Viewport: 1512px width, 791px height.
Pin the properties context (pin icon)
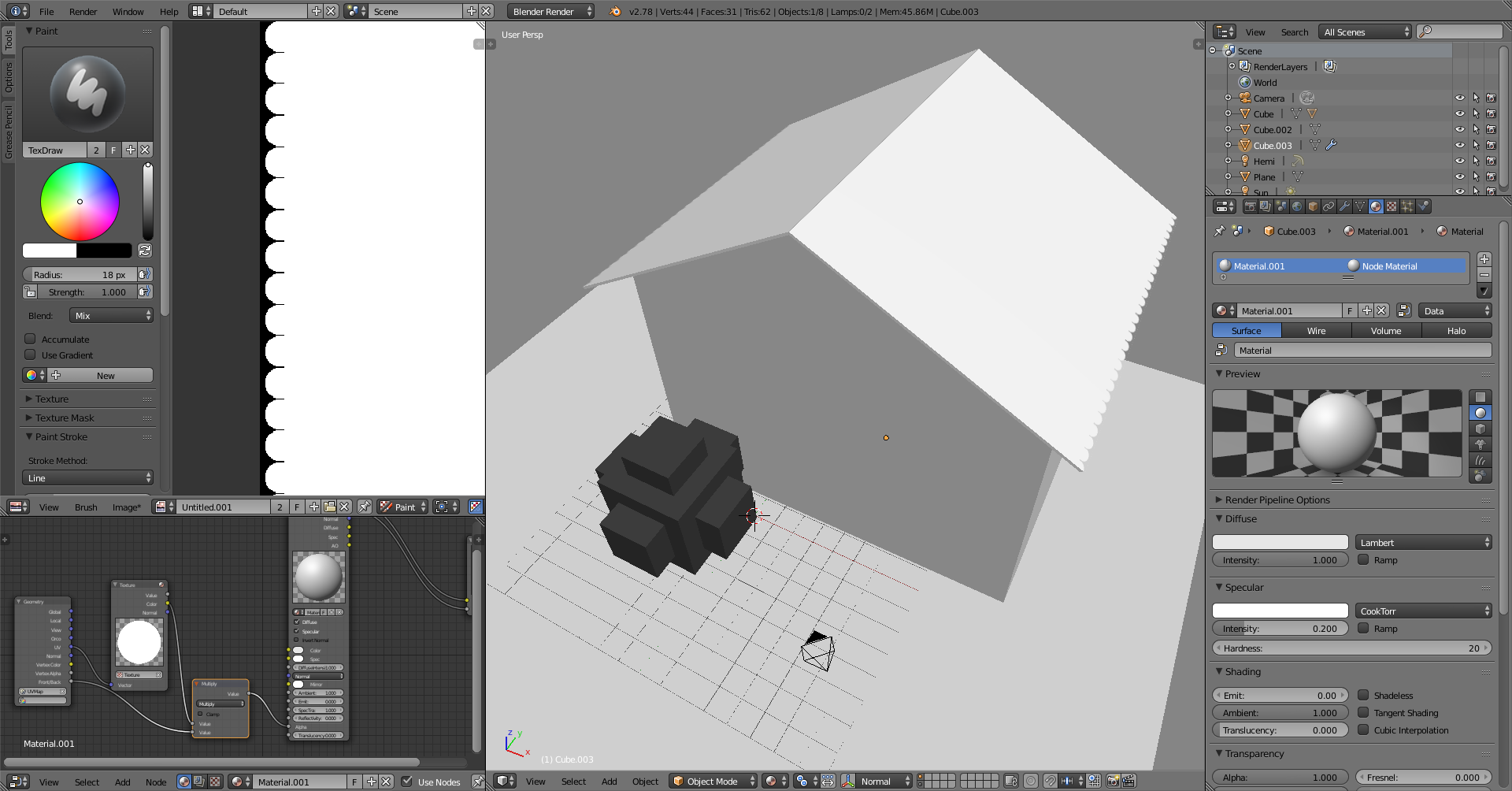click(1220, 231)
